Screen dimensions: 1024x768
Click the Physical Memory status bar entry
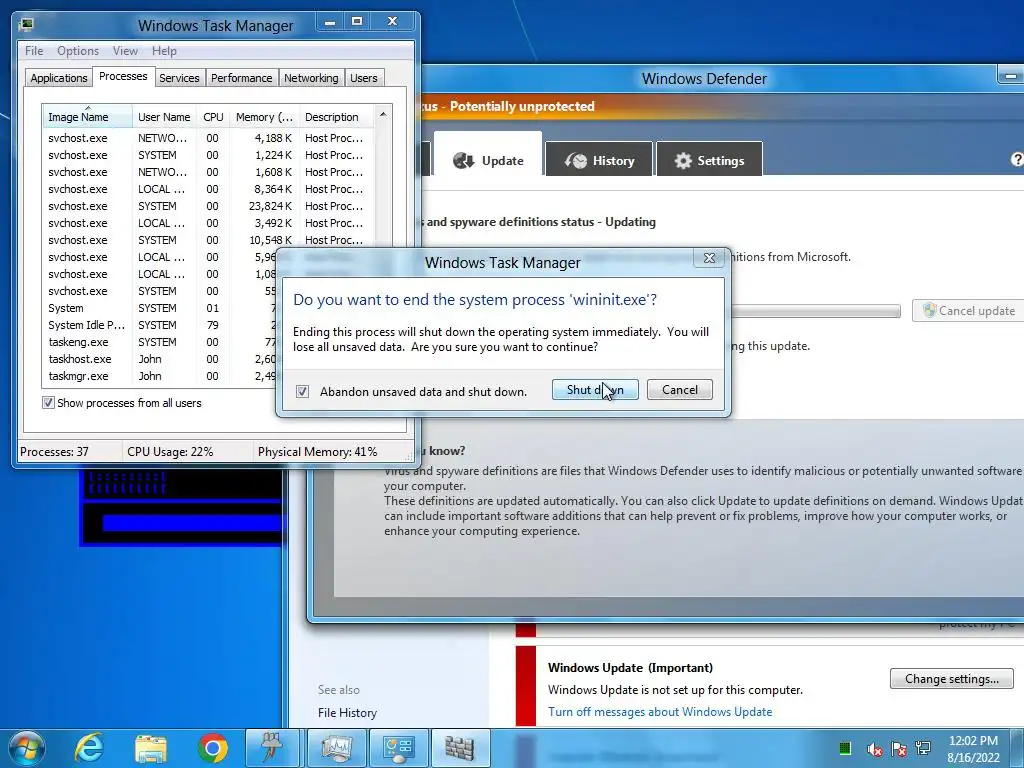coord(317,452)
